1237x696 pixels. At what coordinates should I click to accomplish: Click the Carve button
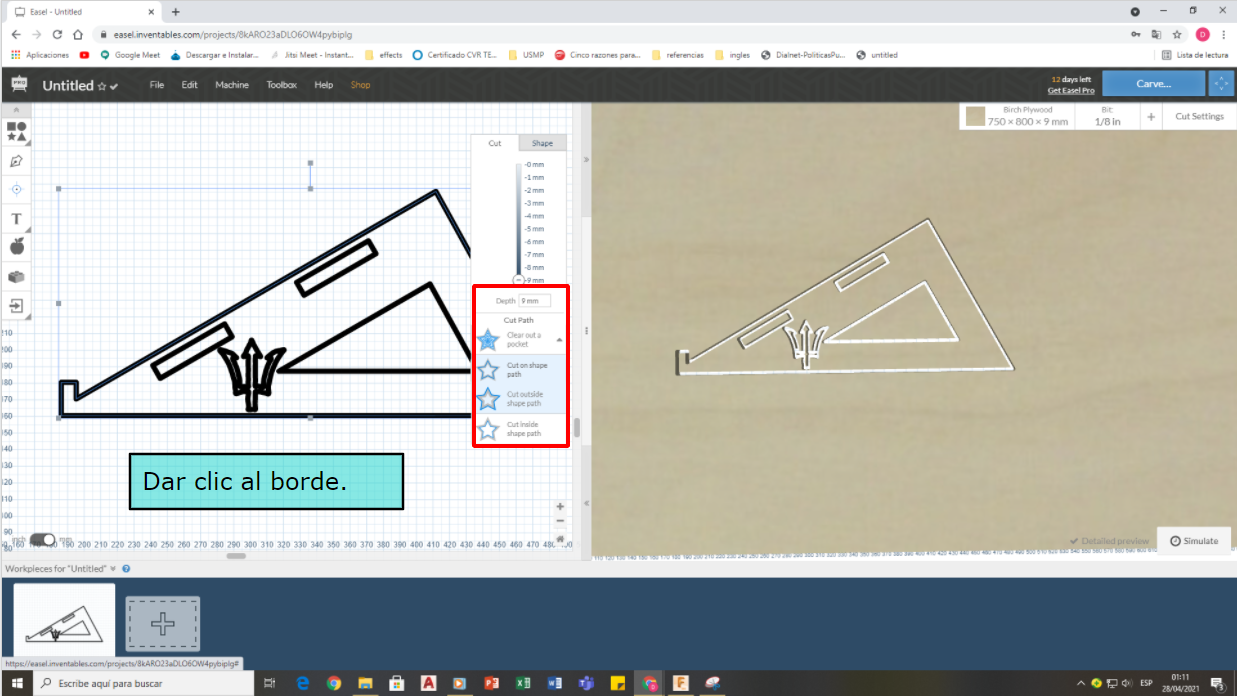coord(1153,84)
